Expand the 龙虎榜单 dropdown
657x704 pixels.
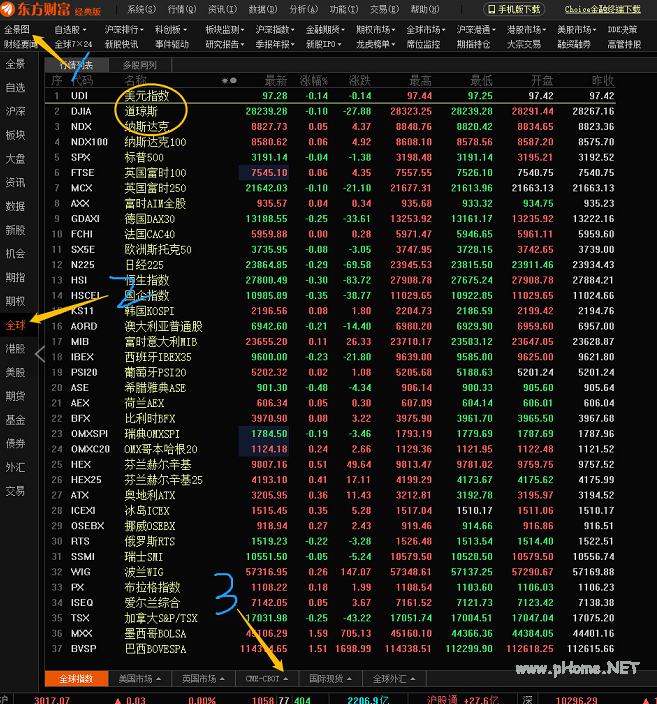[375, 44]
